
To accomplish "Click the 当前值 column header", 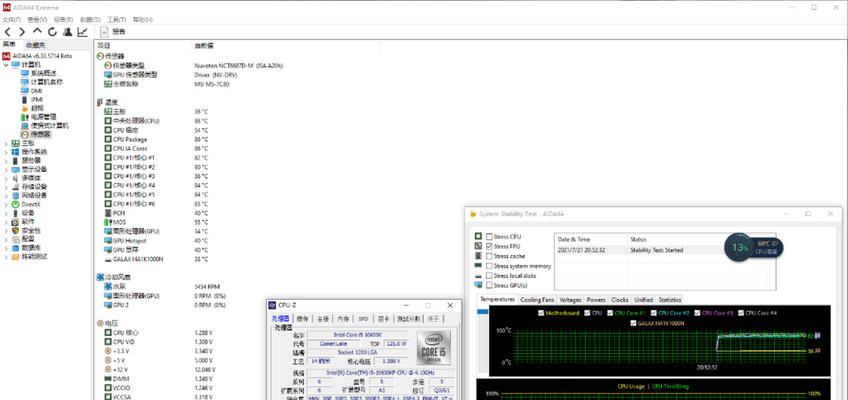I will pyautogui.click(x=203, y=45).
